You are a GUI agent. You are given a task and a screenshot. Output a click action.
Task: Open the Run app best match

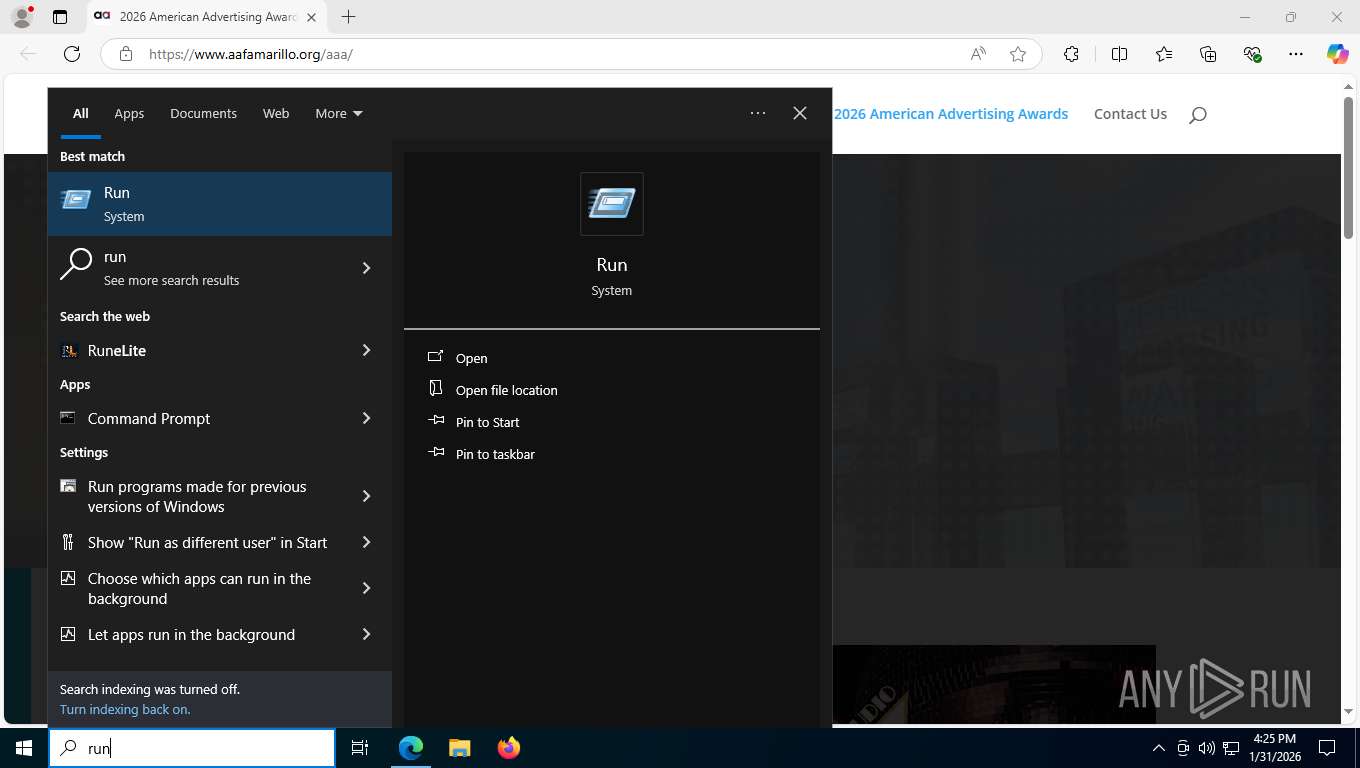(x=220, y=204)
